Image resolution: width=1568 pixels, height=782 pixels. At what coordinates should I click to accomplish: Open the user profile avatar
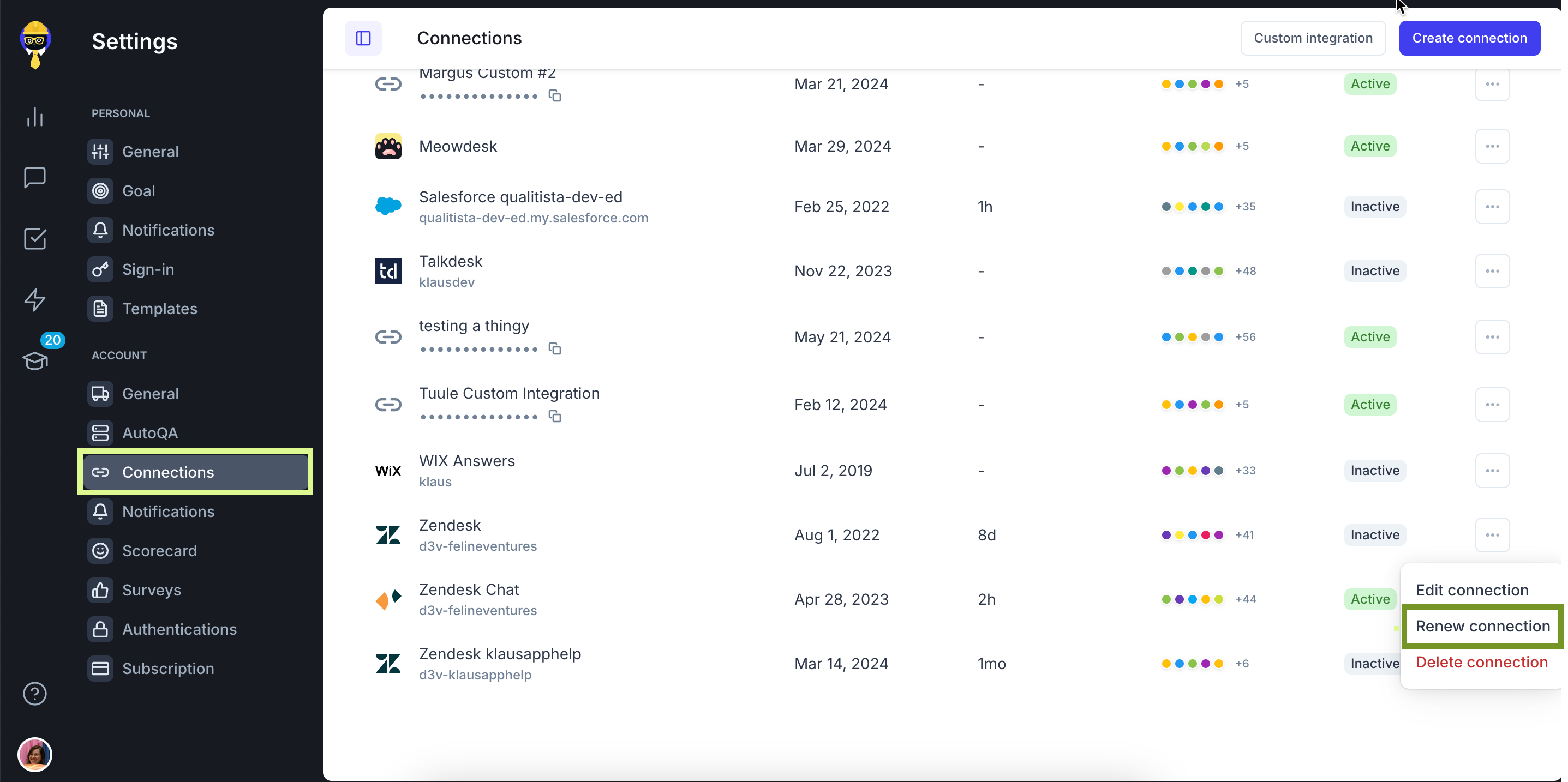click(x=35, y=755)
